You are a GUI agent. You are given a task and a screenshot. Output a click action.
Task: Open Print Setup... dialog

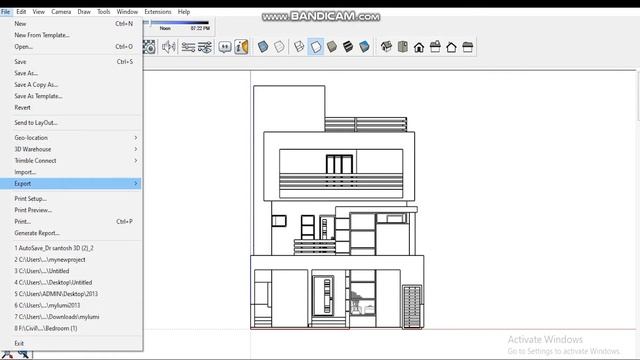(71, 199)
